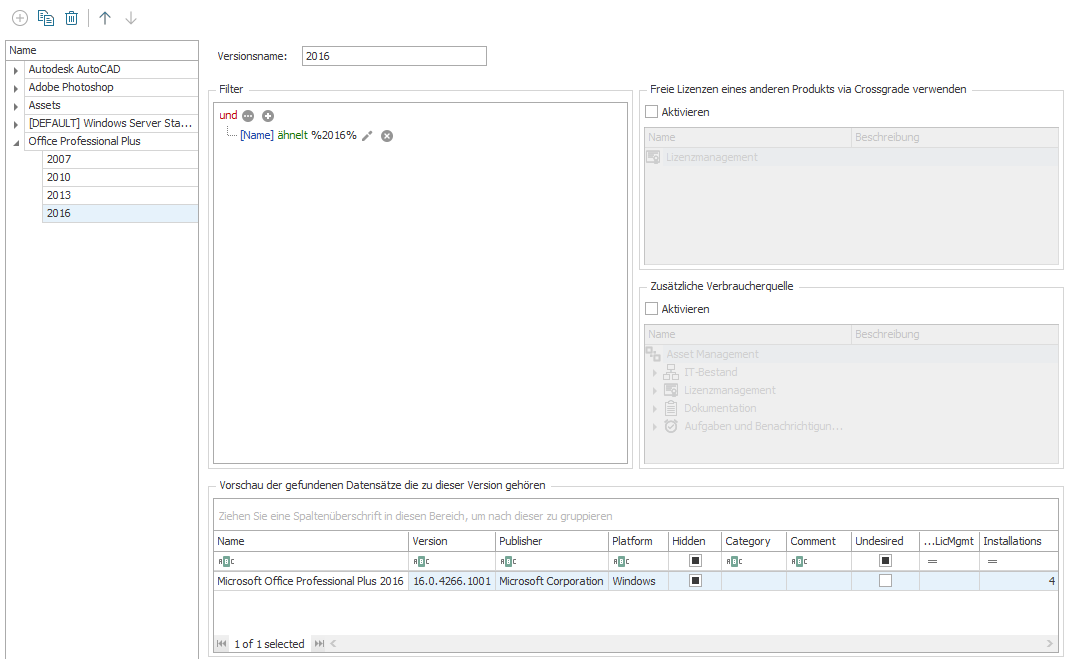Go to first record in preview pager
The image size is (1066, 659).
click(x=222, y=643)
